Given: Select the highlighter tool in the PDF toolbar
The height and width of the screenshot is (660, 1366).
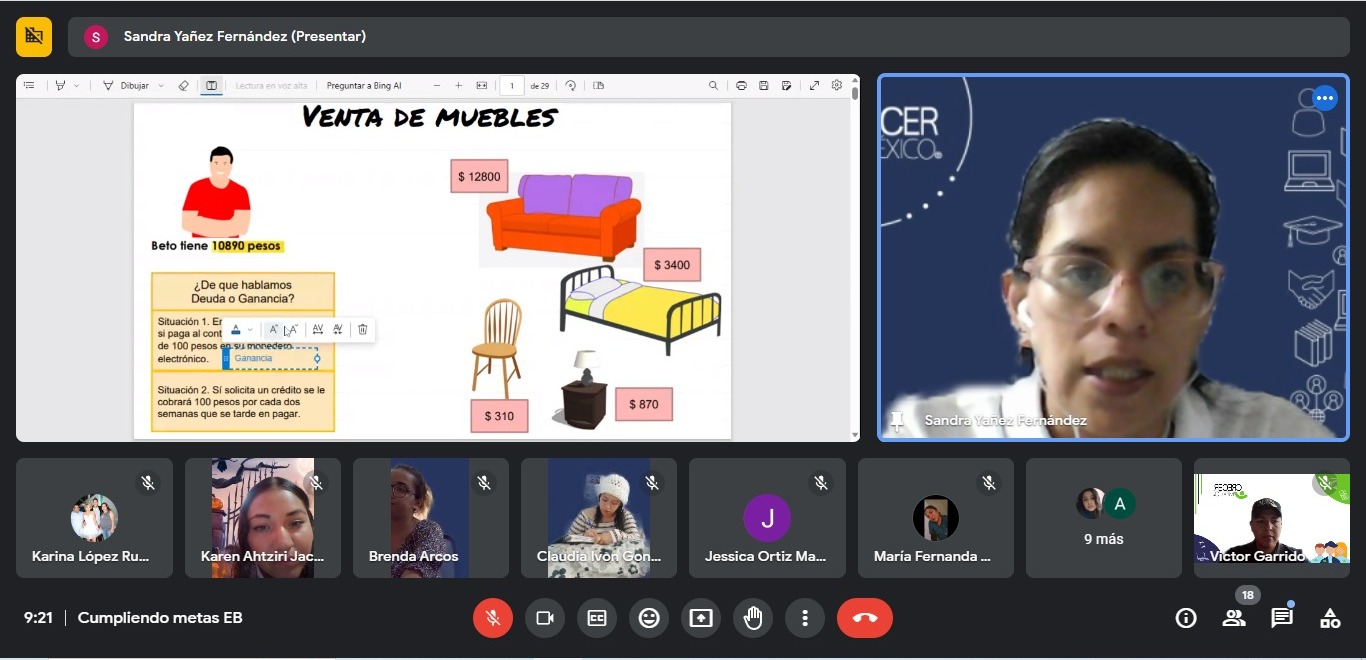Looking at the screenshot, I should [x=62, y=85].
